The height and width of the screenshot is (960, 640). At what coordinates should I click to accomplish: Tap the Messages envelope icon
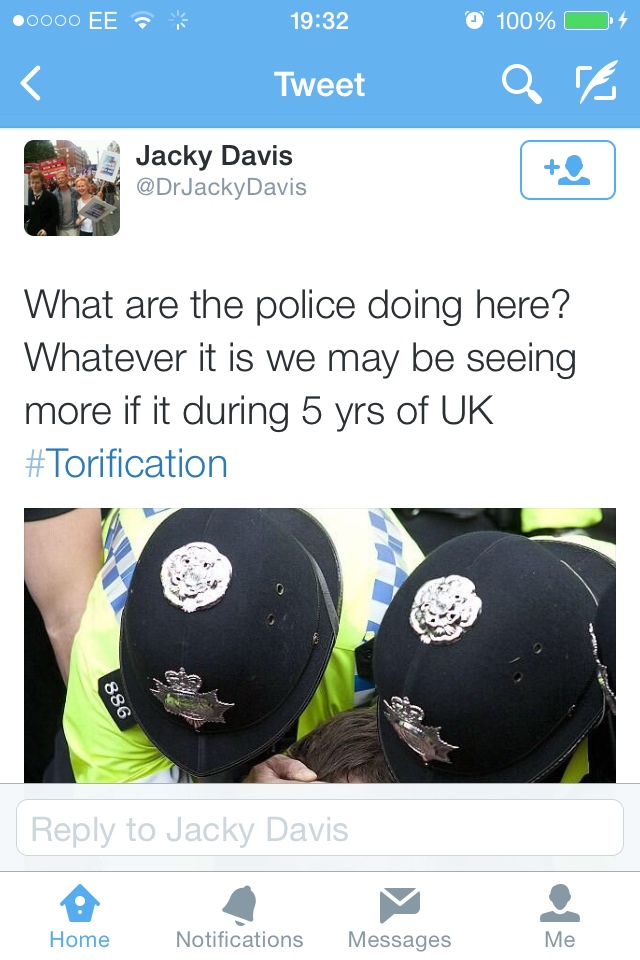pyautogui.click(x=399, y=904)
